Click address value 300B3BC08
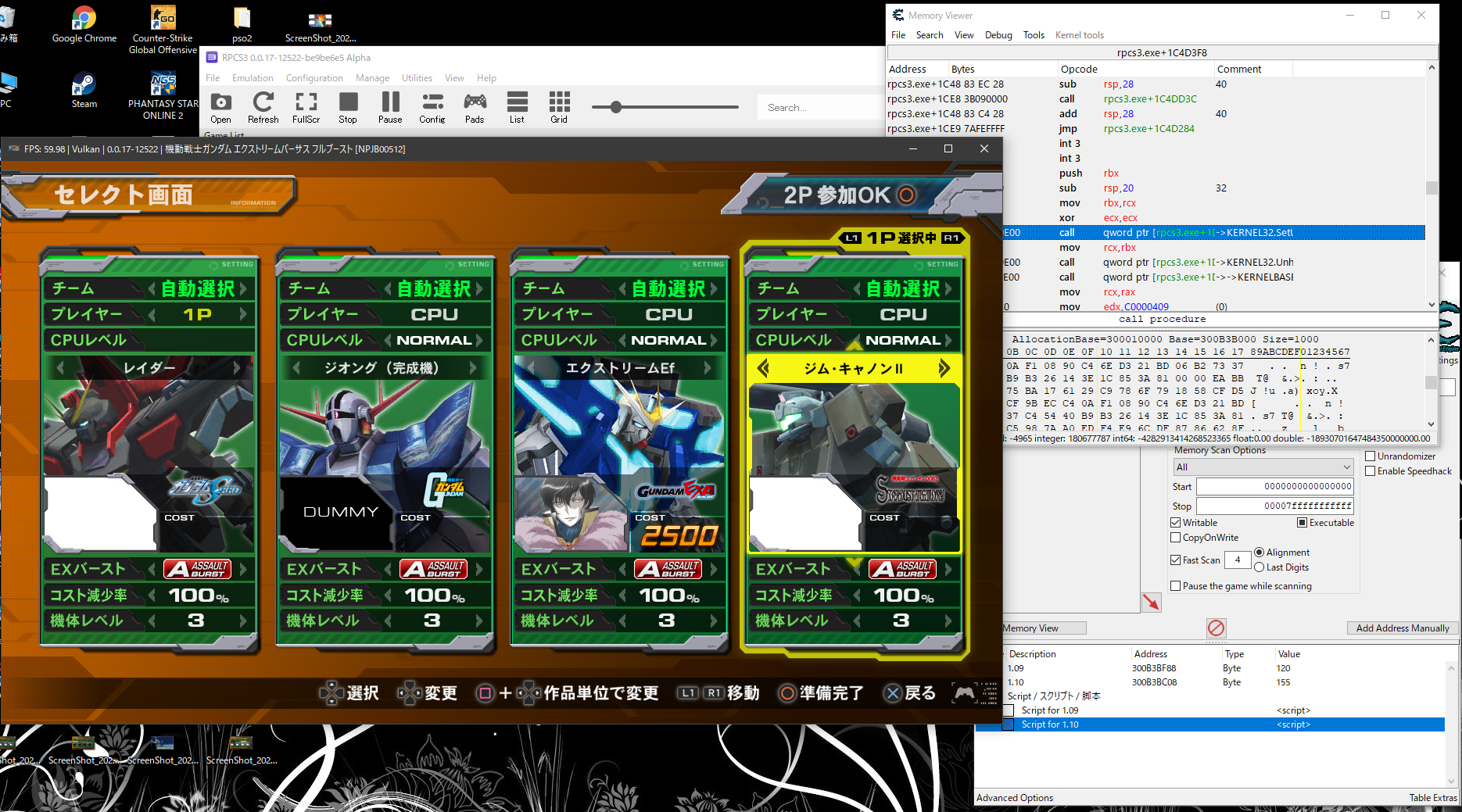1462x812 pixels. click(1154, 682)
